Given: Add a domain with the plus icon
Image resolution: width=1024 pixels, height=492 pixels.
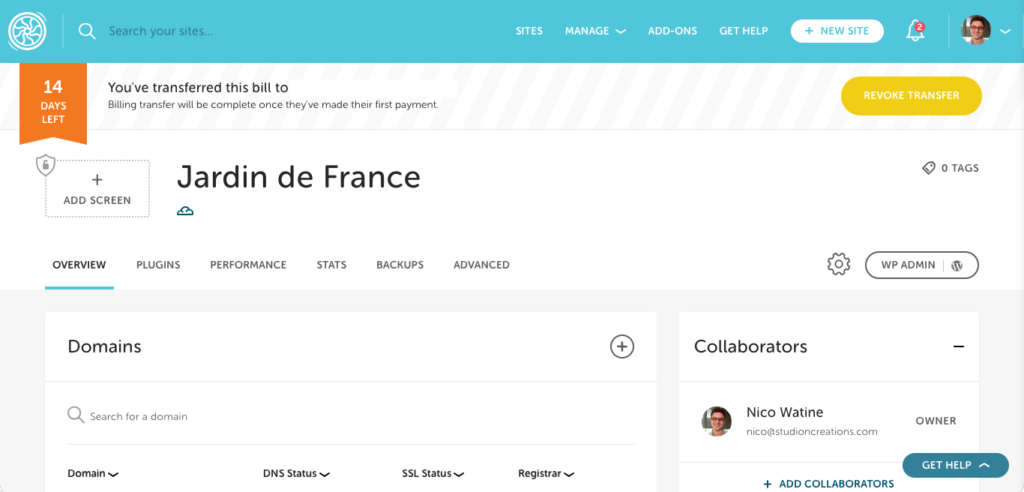Looking at the screenshot, I should (622, 346).
